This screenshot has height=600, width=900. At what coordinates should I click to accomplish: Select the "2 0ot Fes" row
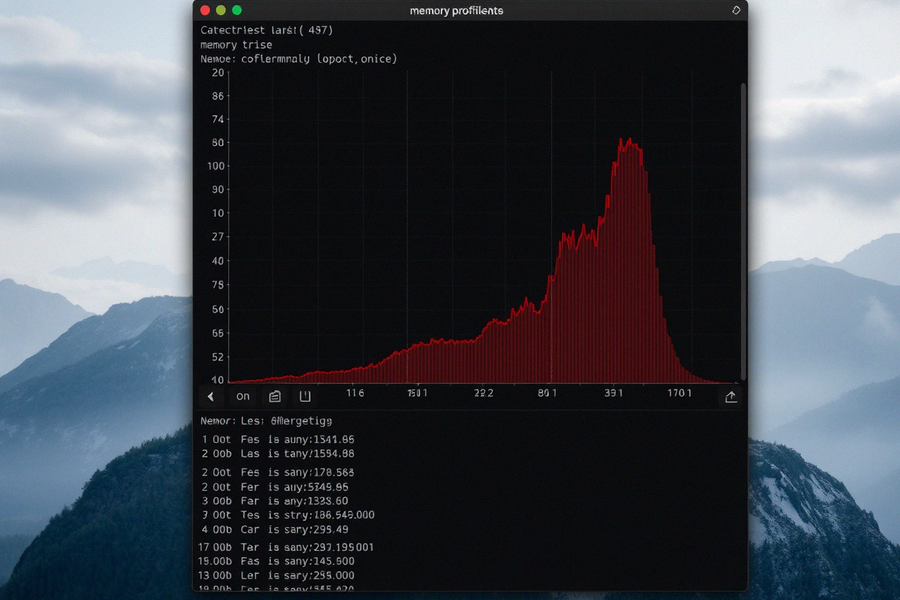pos(278,473)
